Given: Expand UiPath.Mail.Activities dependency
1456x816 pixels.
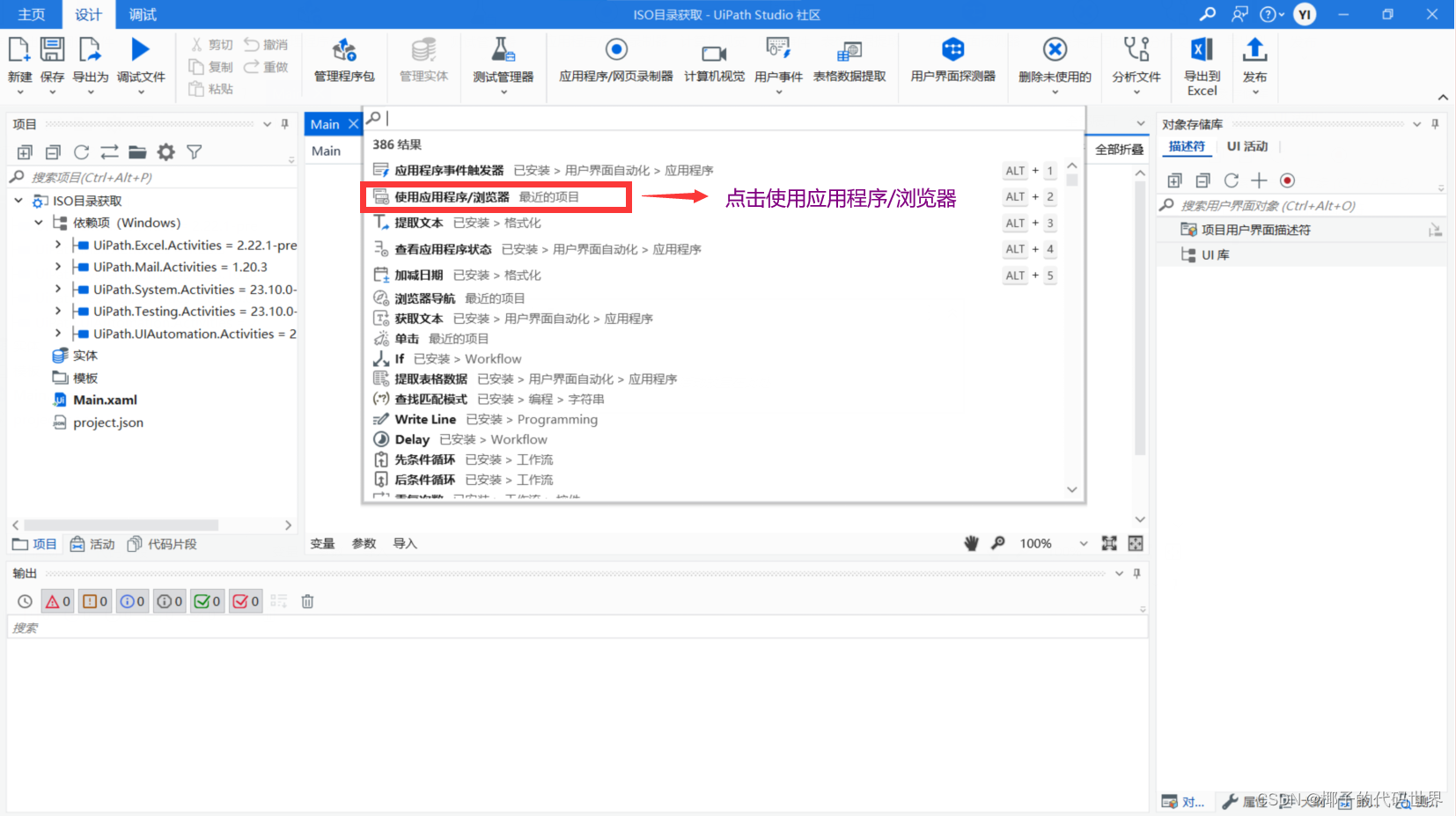Looking at the screenshot, I should coord(58,267).
